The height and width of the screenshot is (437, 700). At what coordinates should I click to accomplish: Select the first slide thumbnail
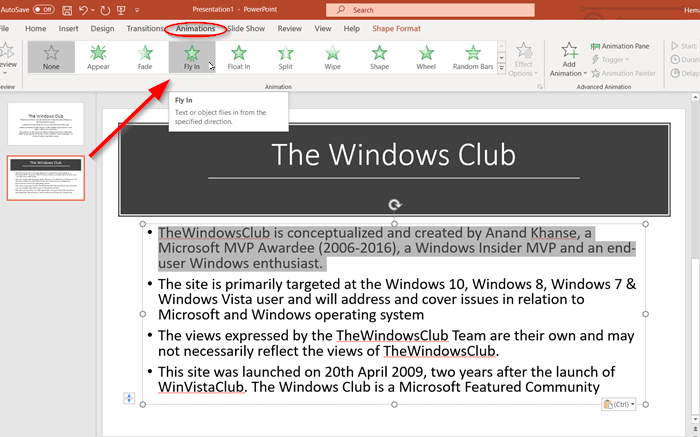click(x=47, y=123)
